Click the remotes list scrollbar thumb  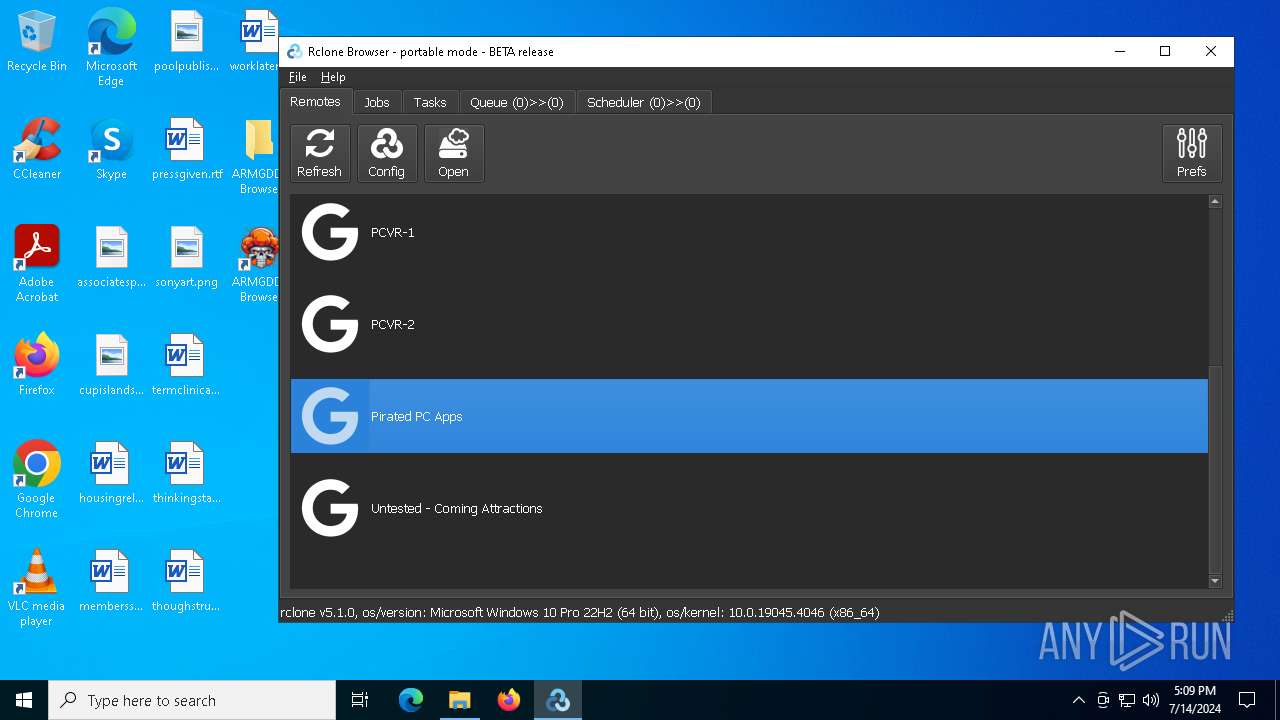1215,468
